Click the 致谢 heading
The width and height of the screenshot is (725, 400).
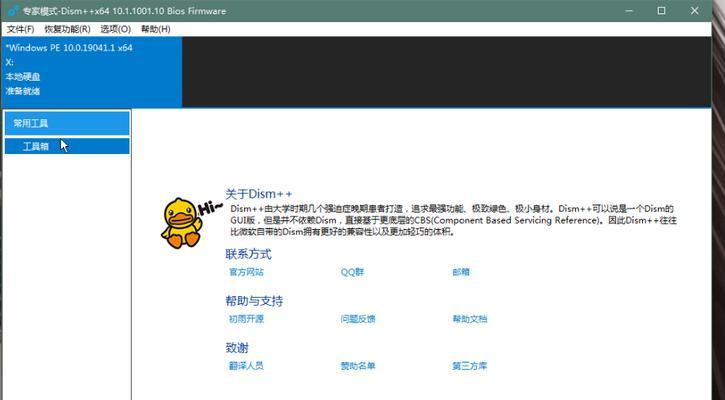(x=237, y=348)
